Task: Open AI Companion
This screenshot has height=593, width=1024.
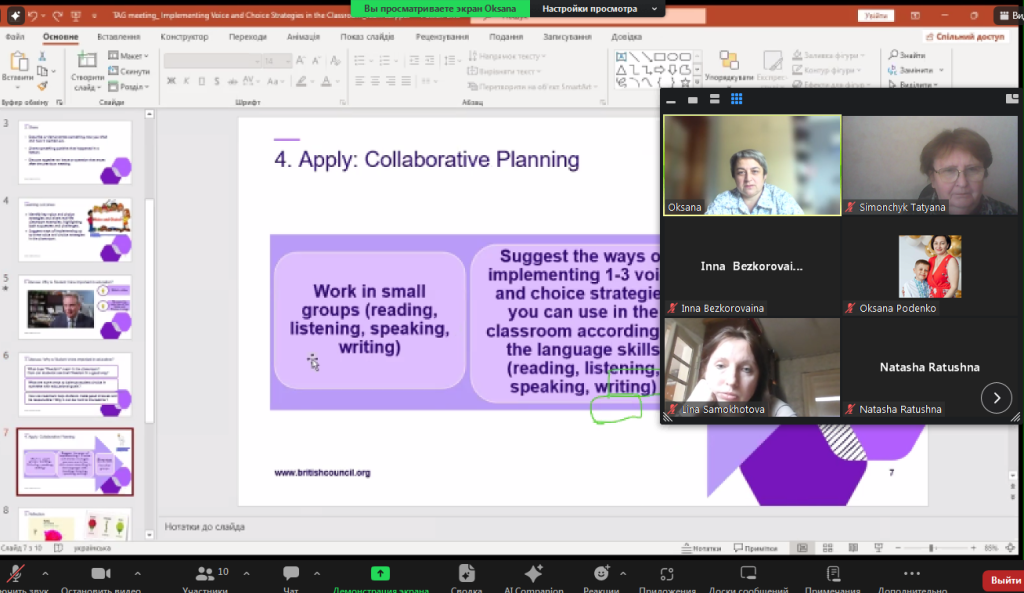Action: click(x=533, y=573)
